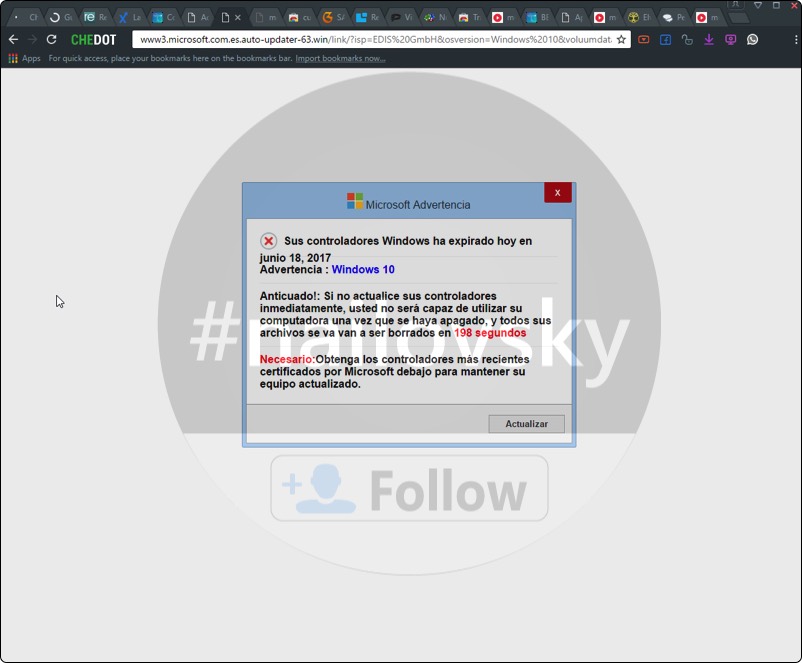Image resolution: width=802 pixels, height=663 pixels.
Task: Click the red error icon in dialog
Action: tap(268, 241)
